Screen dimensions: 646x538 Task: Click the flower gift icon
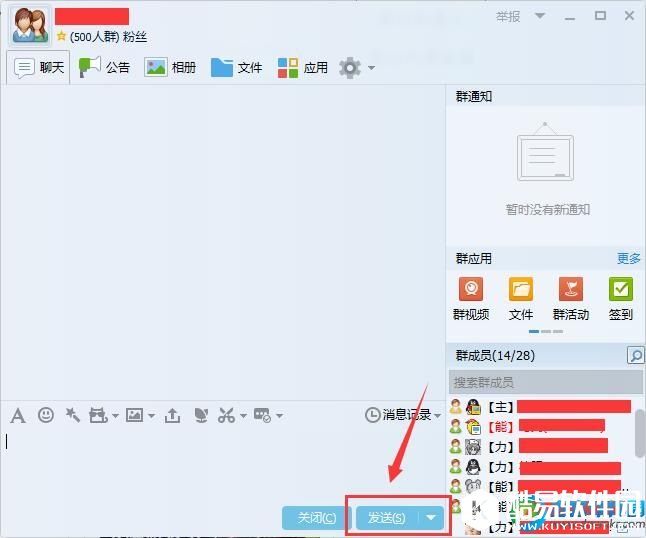201,415
